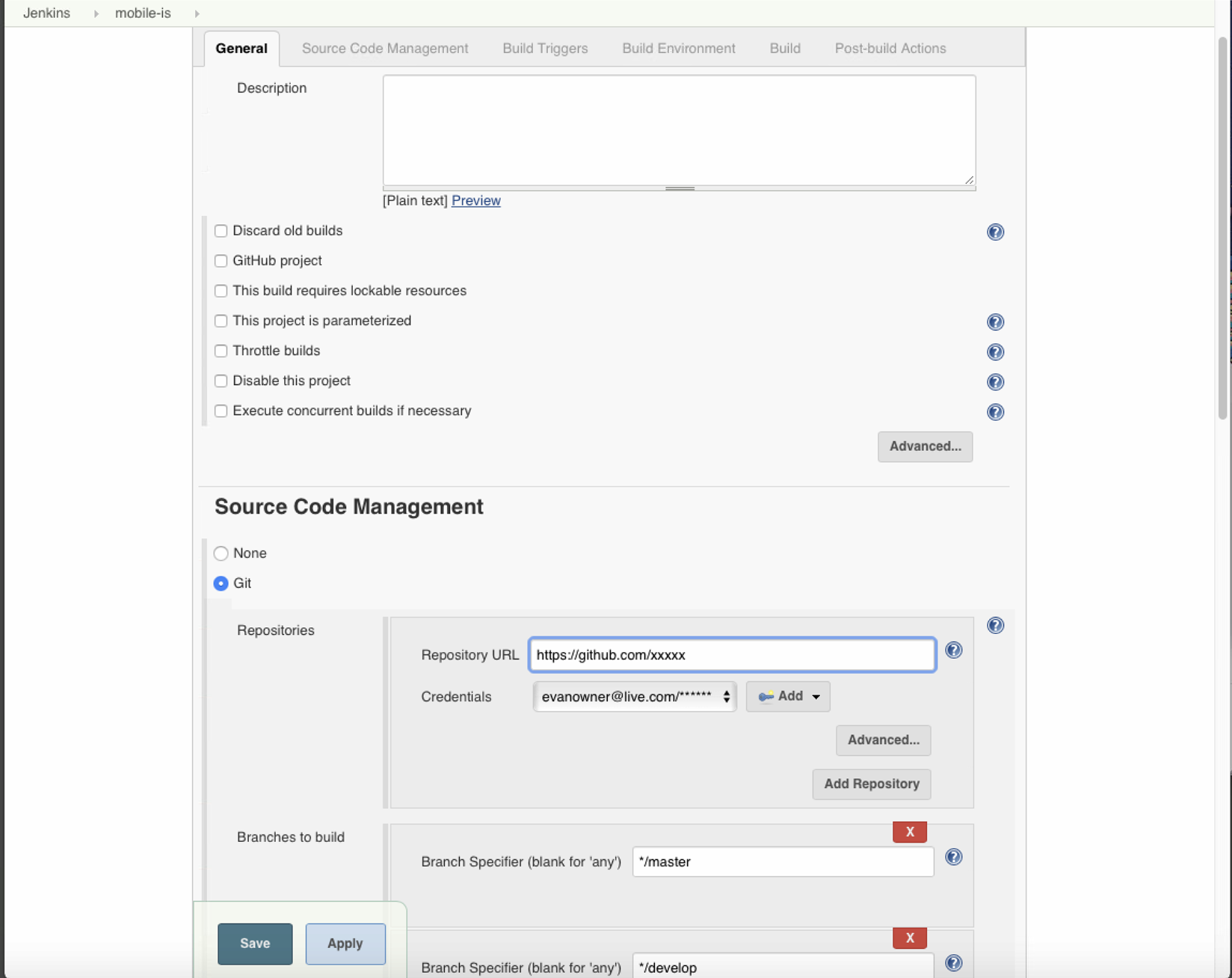
Task: Delete the */develop branch specifier
Action: pos(910,938)
